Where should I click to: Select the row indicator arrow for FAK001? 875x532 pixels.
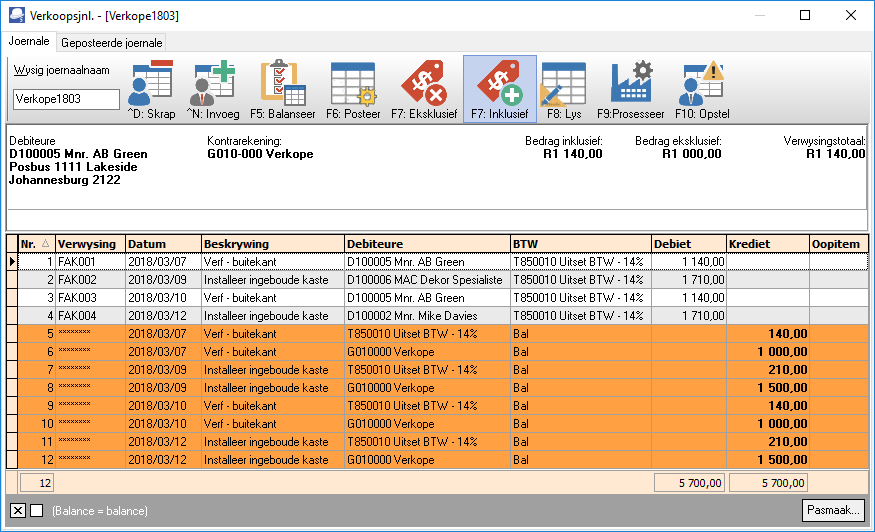[x=12, y=261]
